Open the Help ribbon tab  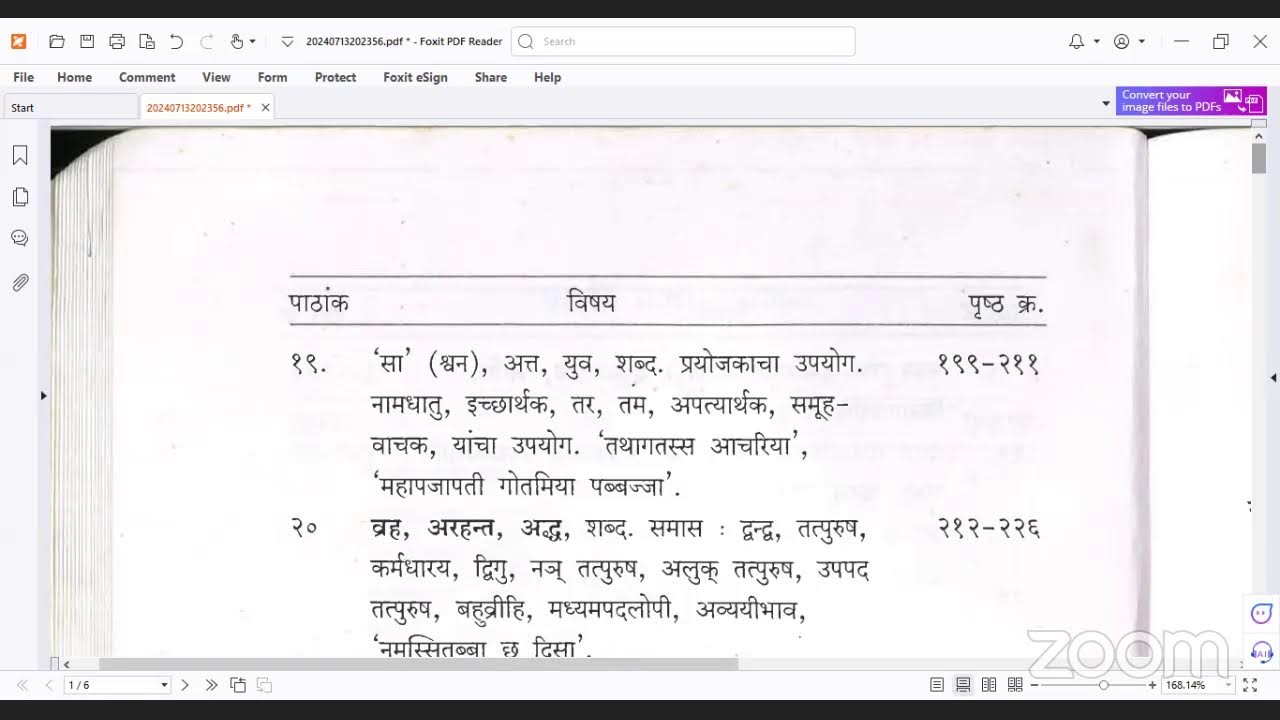tap(547, 77)
